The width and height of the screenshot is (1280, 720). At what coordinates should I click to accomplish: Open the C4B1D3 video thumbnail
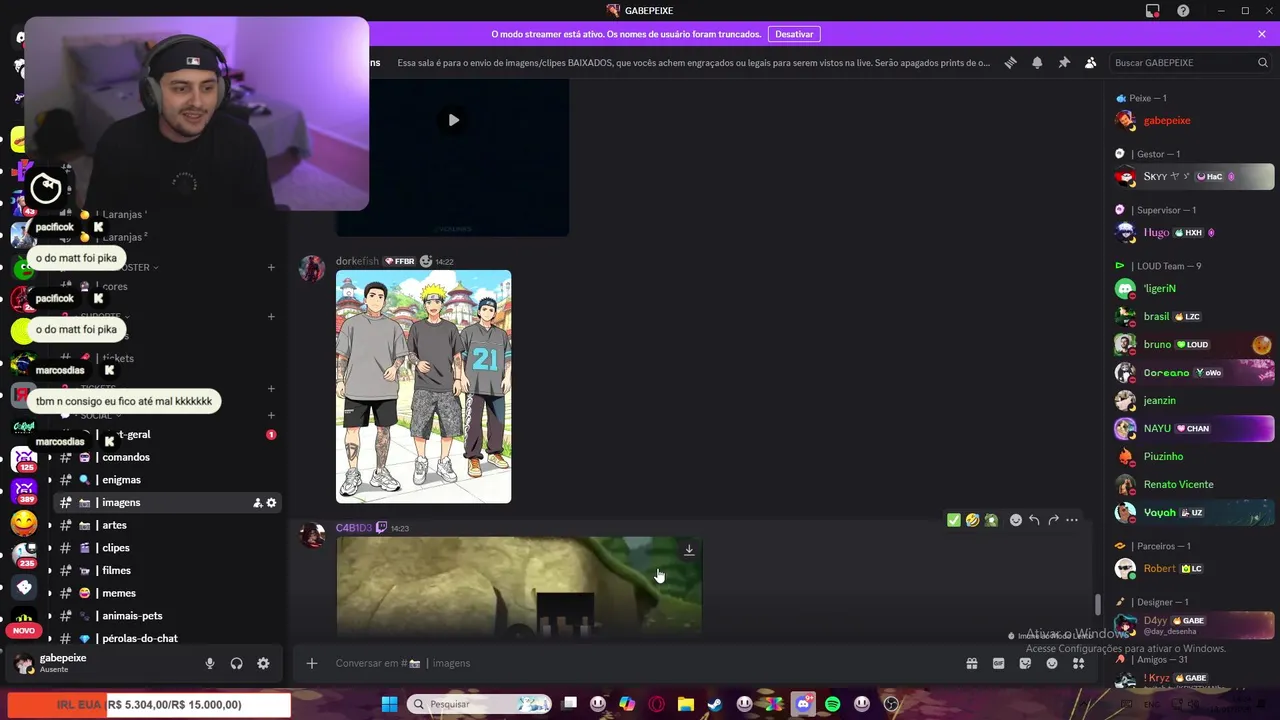[519, 586]
